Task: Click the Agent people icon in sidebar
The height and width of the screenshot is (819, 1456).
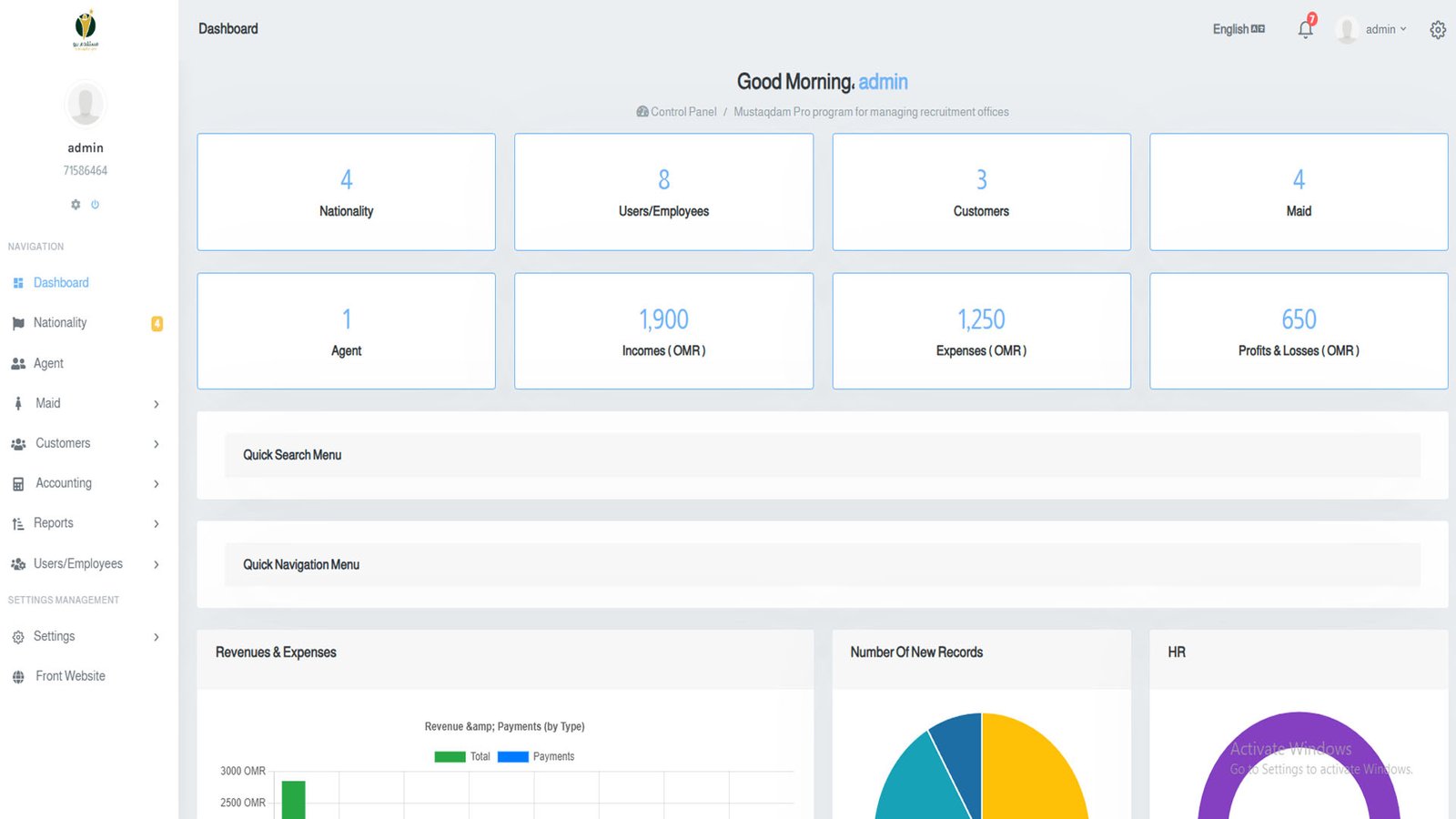Action: (18, 364)
